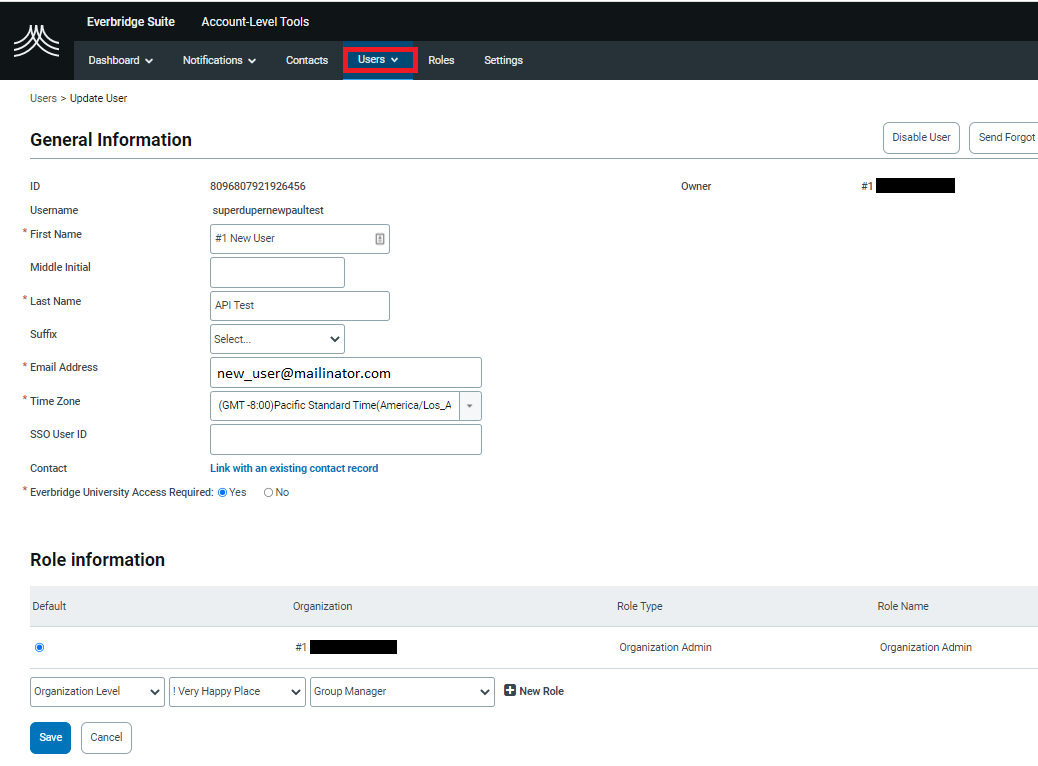This screenshot has width=1038, height=766.
Task: Save the user changes
Action: pyautogui.click(x=50, y=738)
